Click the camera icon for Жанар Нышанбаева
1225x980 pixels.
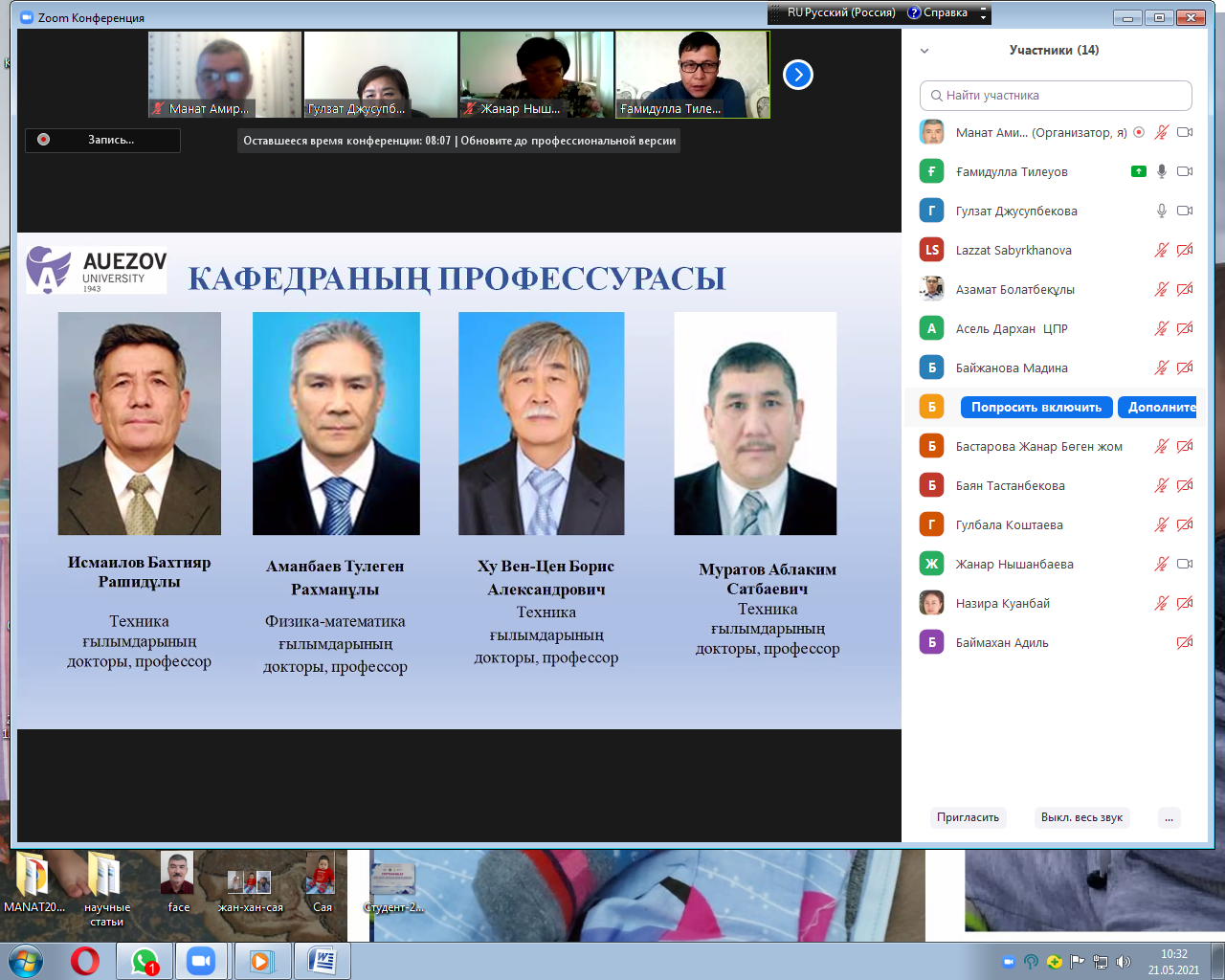click(1185, 564)
